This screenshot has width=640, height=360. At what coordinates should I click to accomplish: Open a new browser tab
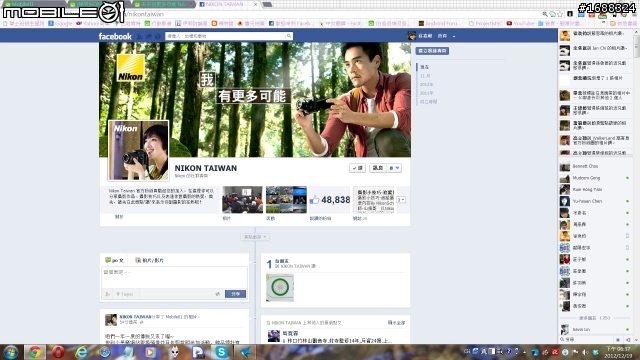(x=267, y=4)
